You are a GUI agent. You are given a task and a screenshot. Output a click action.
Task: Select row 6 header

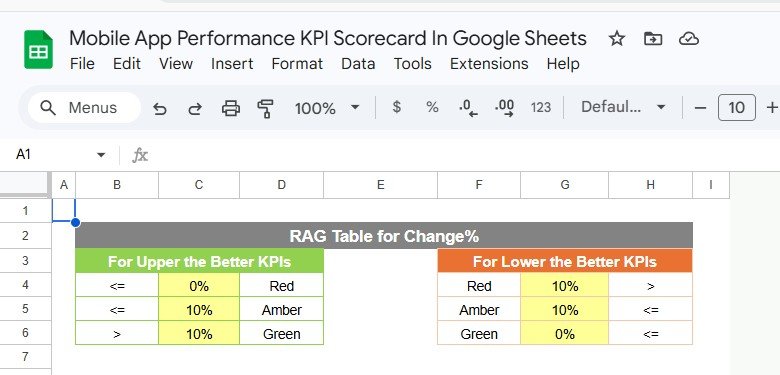(x=25, y=333)
